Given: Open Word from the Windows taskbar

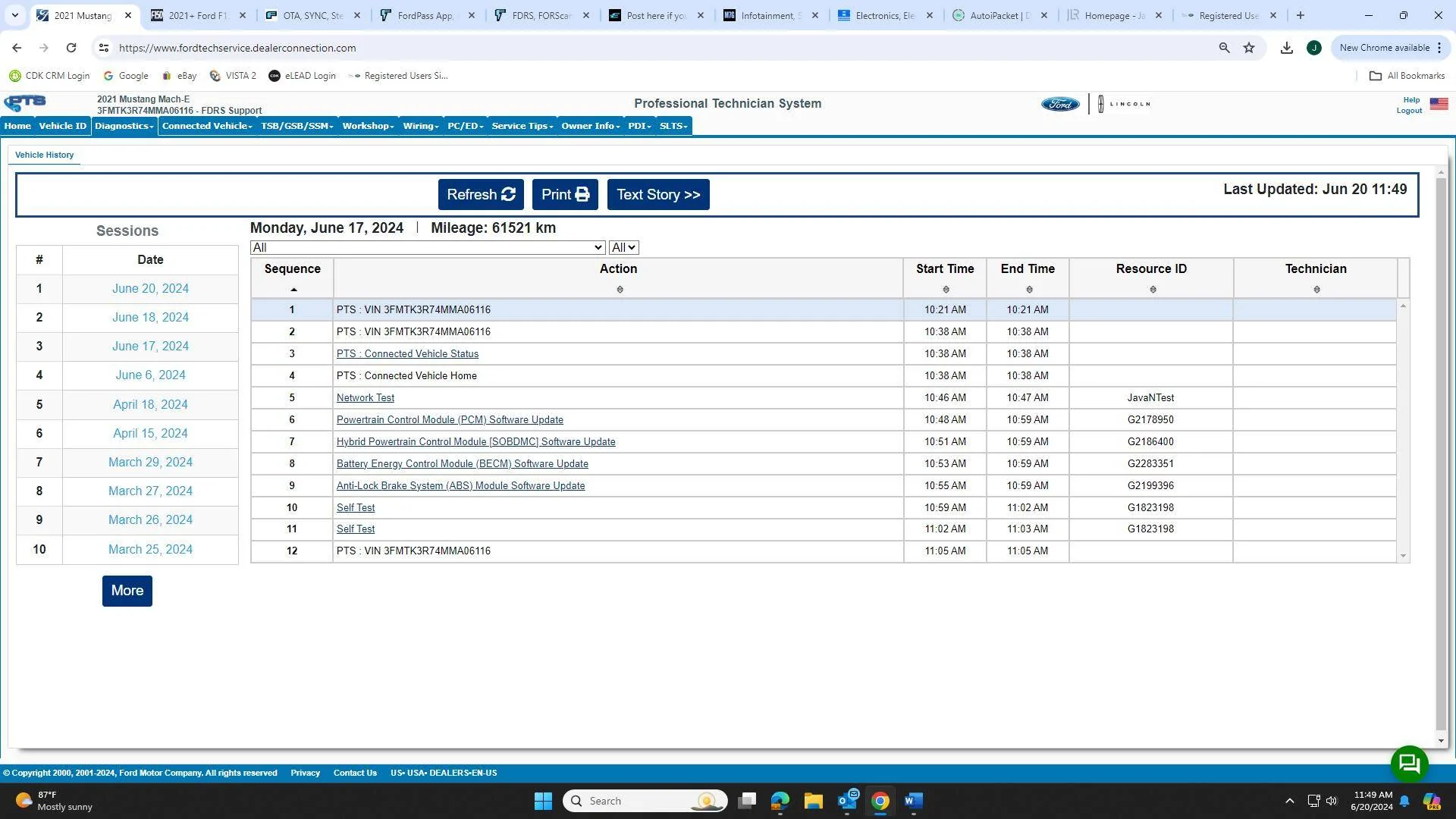Looking at the screenshot, I should [x=913, y=801].
